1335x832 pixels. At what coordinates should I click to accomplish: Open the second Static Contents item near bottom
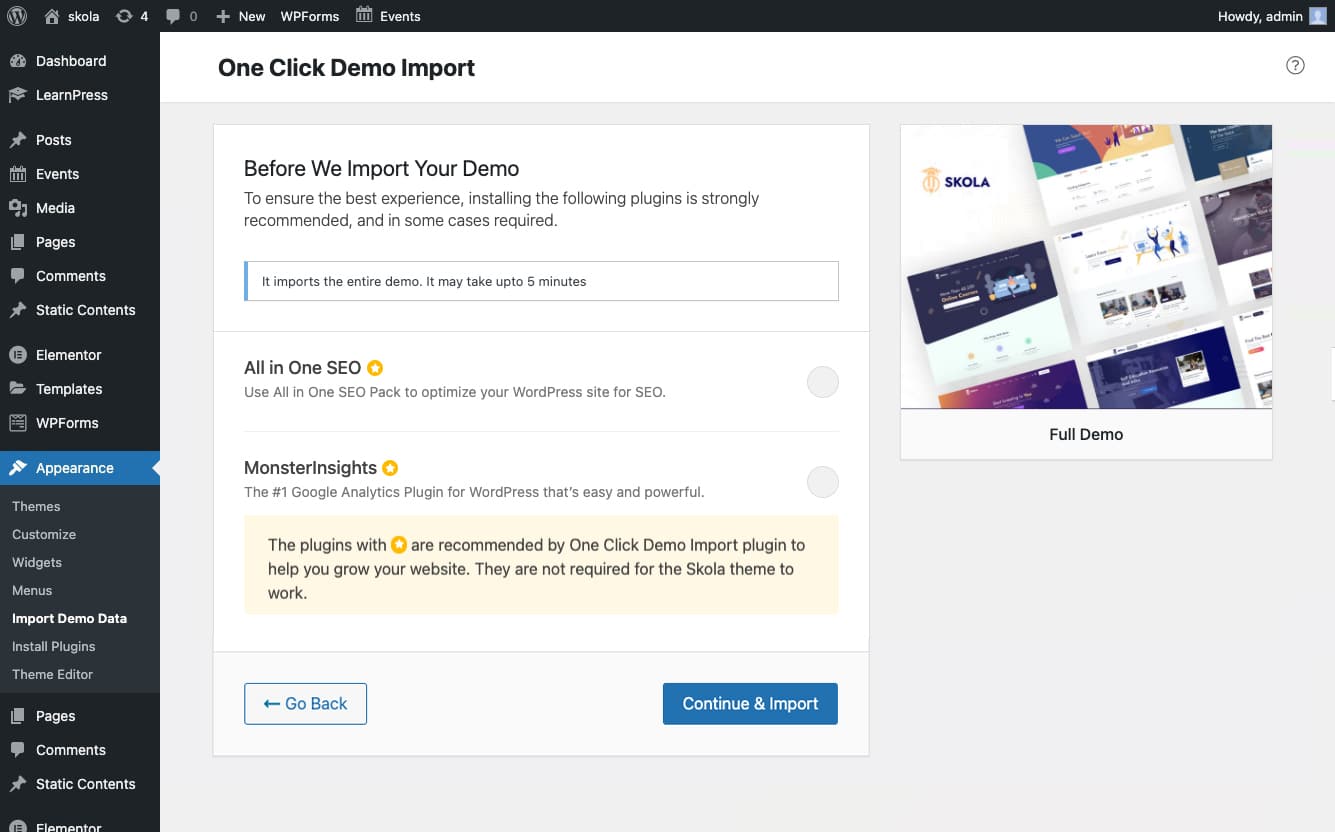click(x=80, y=784)
